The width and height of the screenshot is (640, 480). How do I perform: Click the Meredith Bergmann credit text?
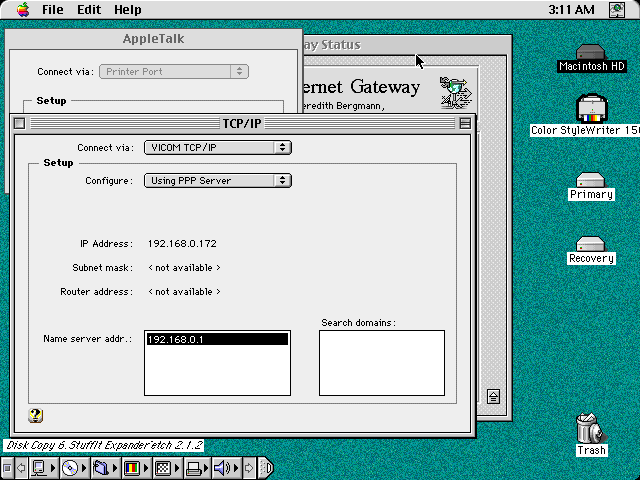[x=344, y=106]
